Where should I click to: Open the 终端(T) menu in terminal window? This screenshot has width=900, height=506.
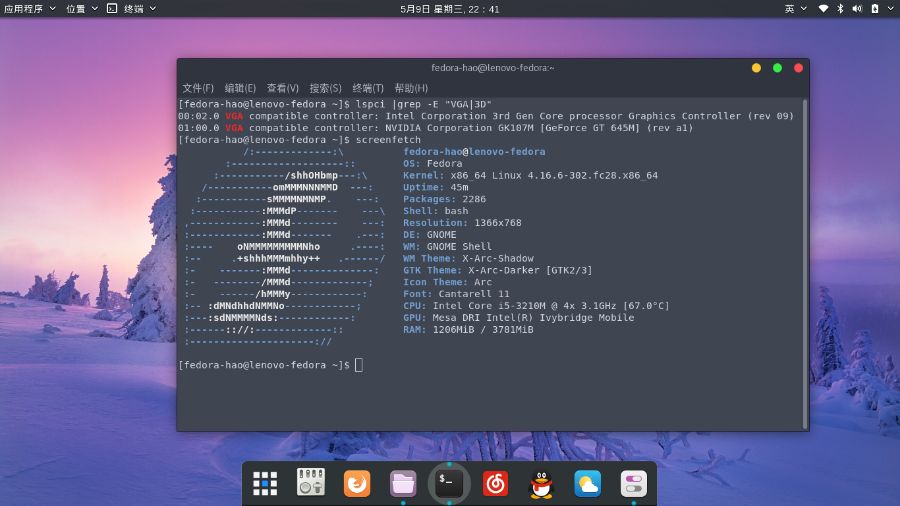368,88
